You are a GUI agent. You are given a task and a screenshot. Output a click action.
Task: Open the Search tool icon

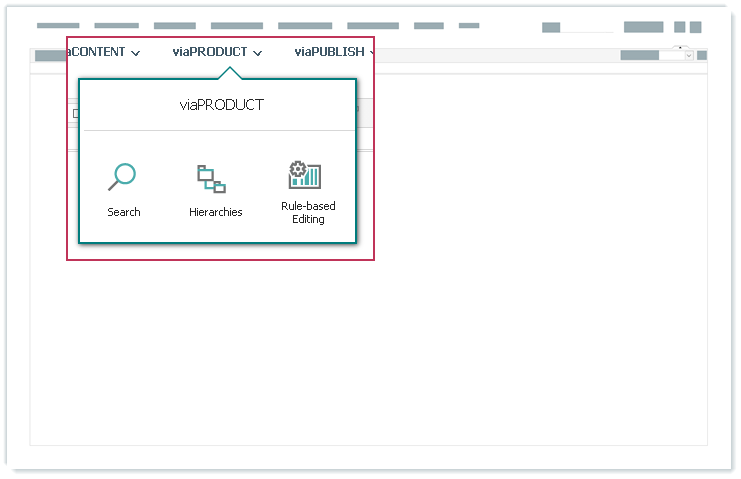[122, 177]
